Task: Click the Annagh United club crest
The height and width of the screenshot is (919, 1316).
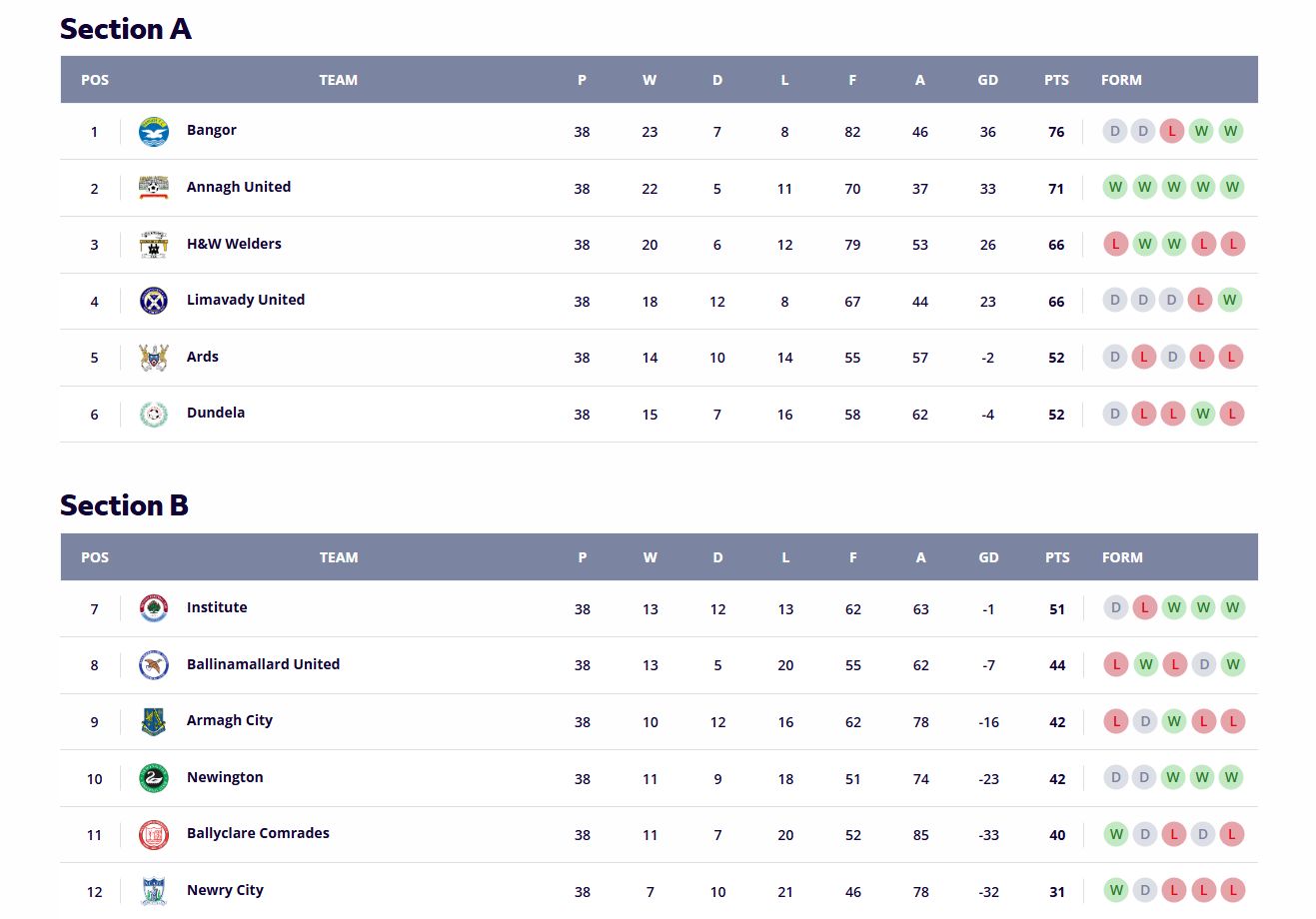Action: tap(154, 188)
